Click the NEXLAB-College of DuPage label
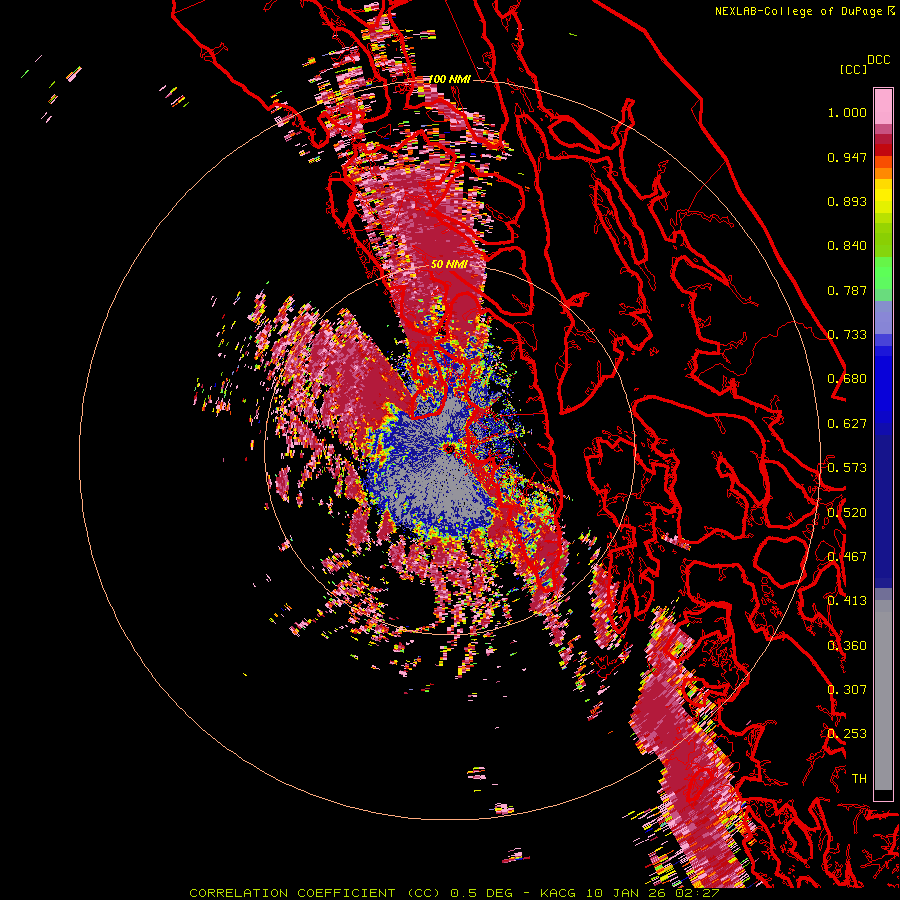Screen dimensions: 900x900 (798, 11)
